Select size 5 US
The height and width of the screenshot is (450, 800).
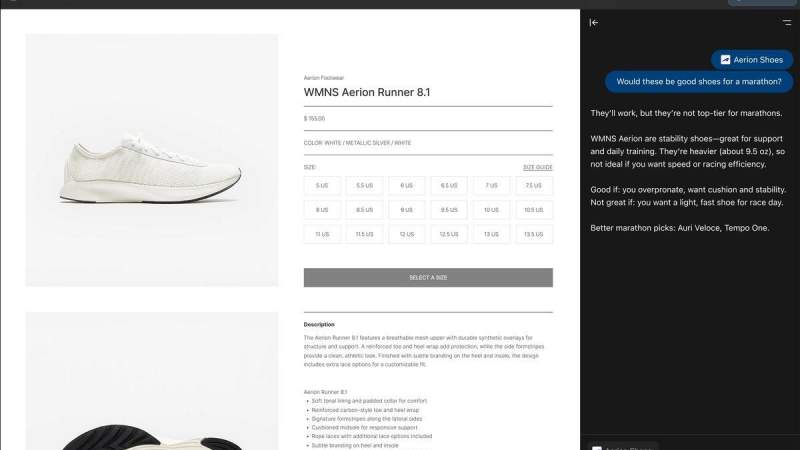point(322,186)
